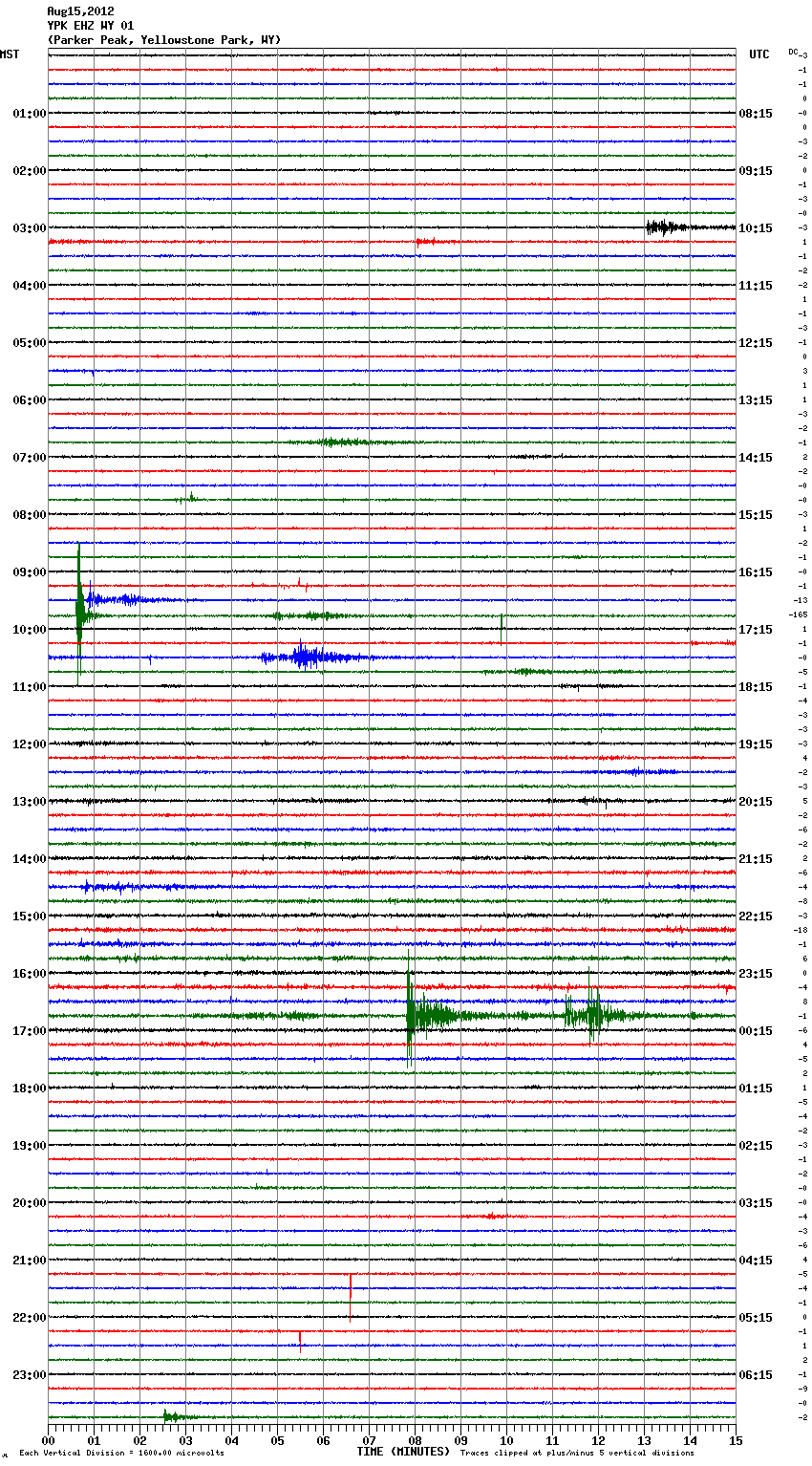This screenshot has width=812, height=1466.
Task: Click the -18 DC offset value
Action: 801,930
